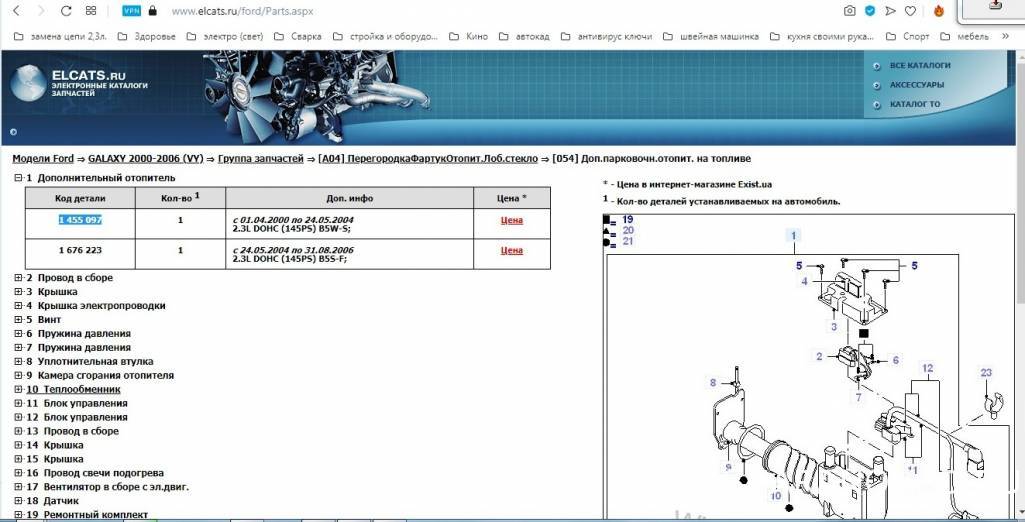The height and width of the screenshot is (522, 1025).
Task: Open the downloads icon at top right
Action: (995, 6)
